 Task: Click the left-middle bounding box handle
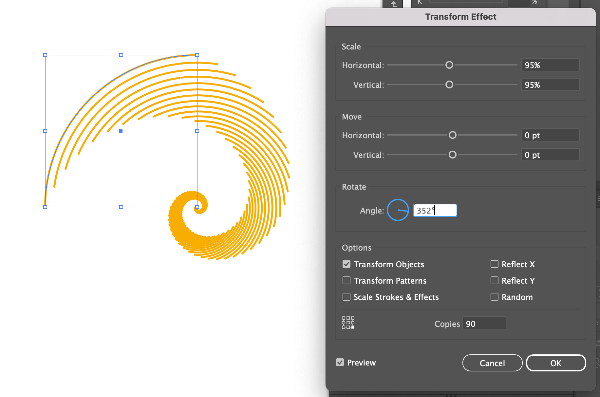(45, 131)
